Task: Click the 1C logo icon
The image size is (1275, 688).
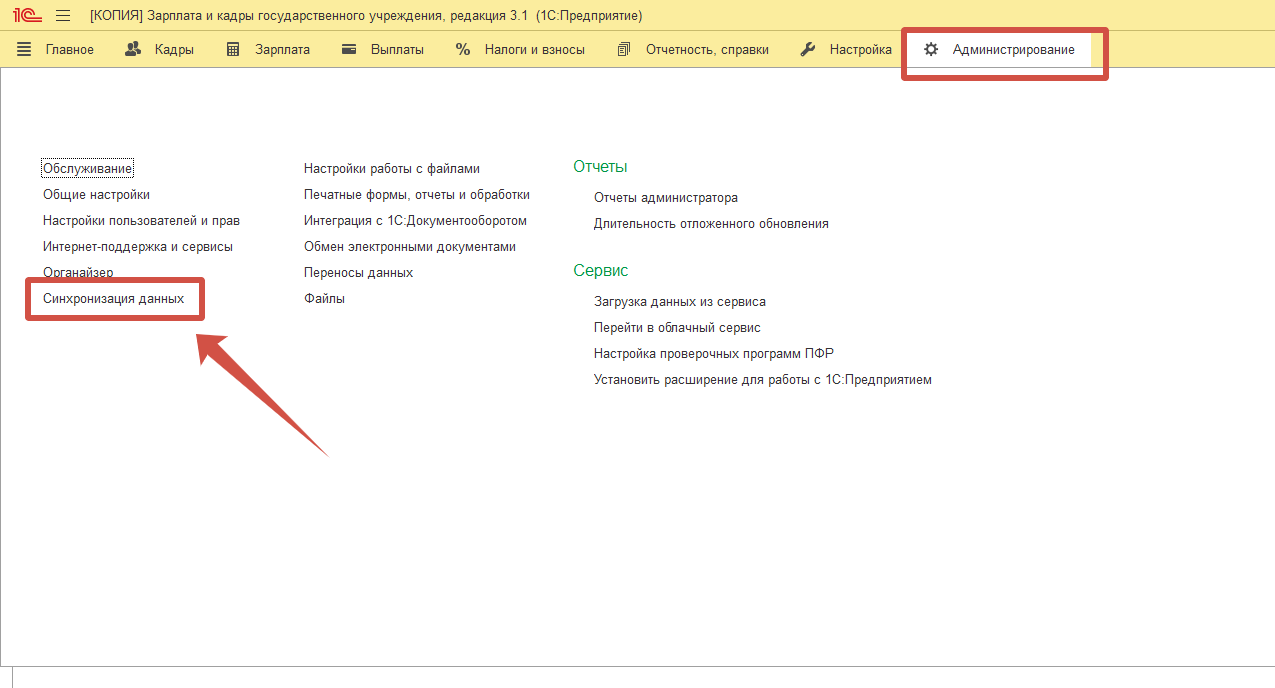Action: click(x=27, y=16)
